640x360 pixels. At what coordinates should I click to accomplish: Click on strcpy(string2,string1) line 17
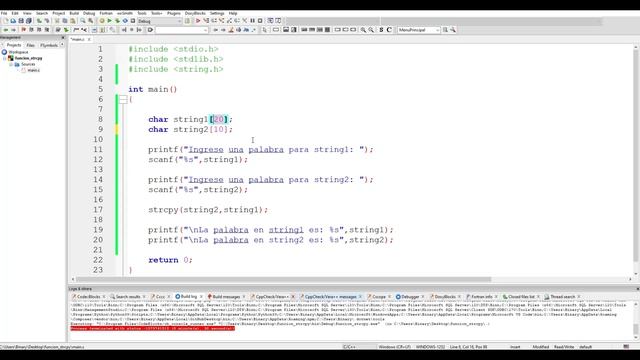[x=208, y=210]
